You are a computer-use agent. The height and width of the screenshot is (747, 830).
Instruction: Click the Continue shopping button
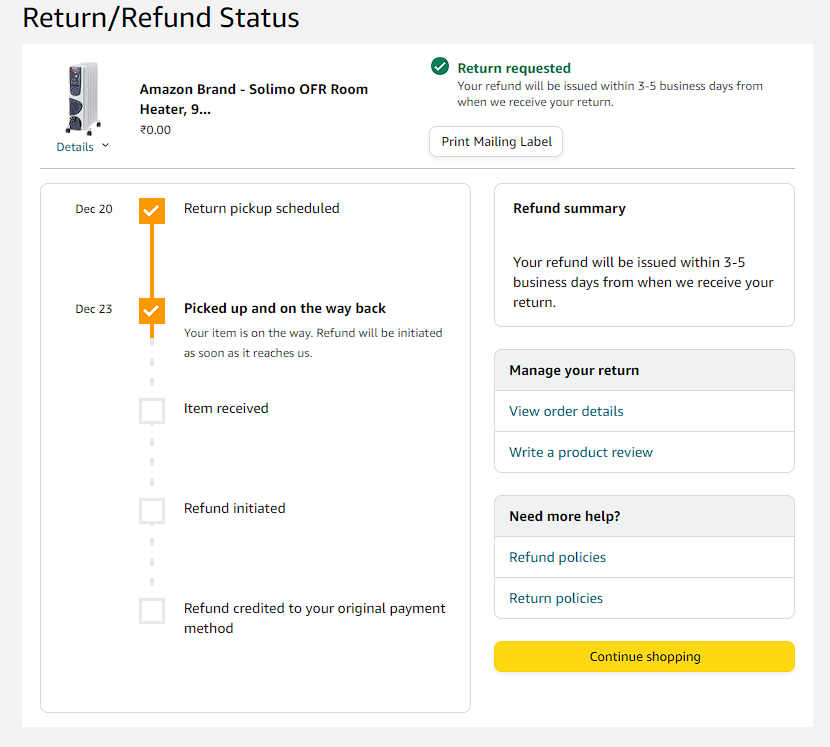[644, 656]
